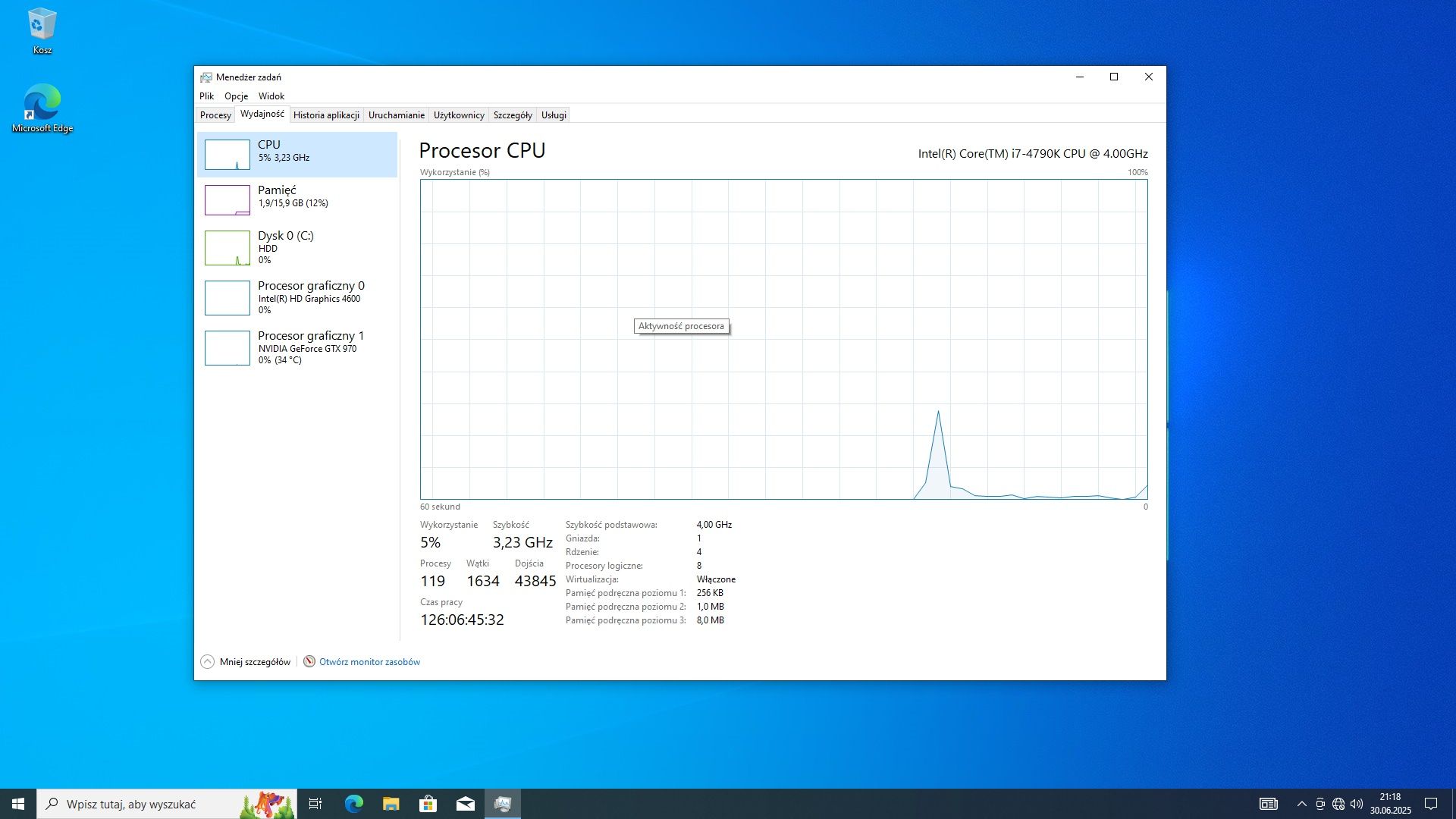Click the 3,23 GHz speed value

pos(522,542)
